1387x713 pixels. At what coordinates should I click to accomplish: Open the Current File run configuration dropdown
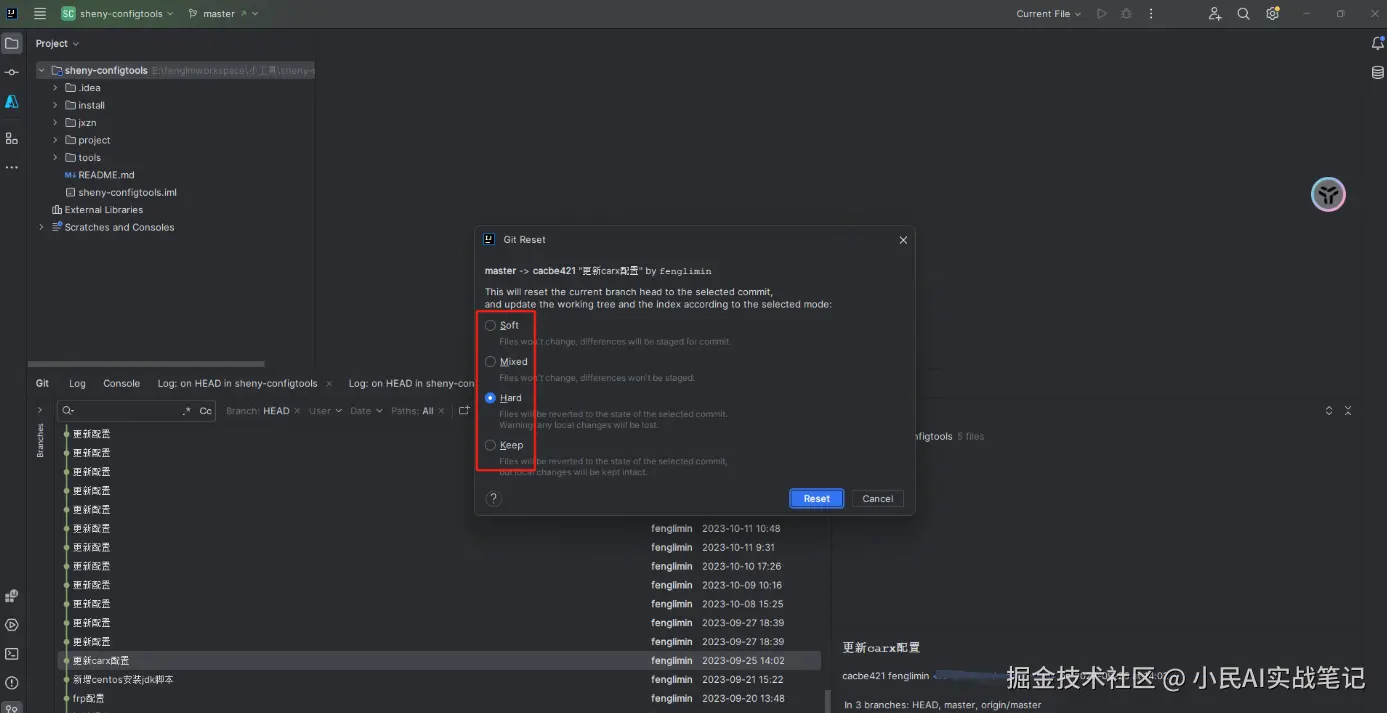[1049, 14]
